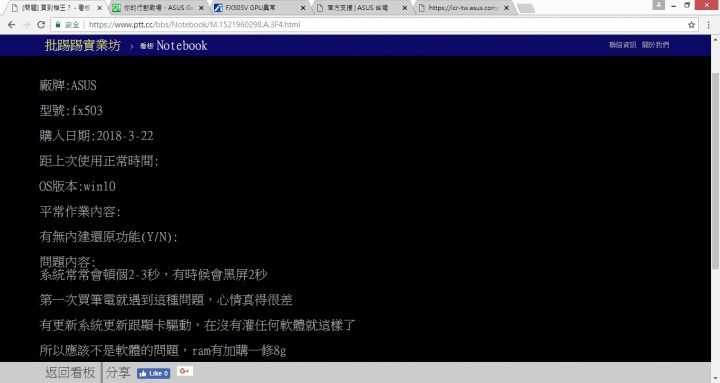Close the first PTT question tab
720x383 pixels.
coord(99,8)
